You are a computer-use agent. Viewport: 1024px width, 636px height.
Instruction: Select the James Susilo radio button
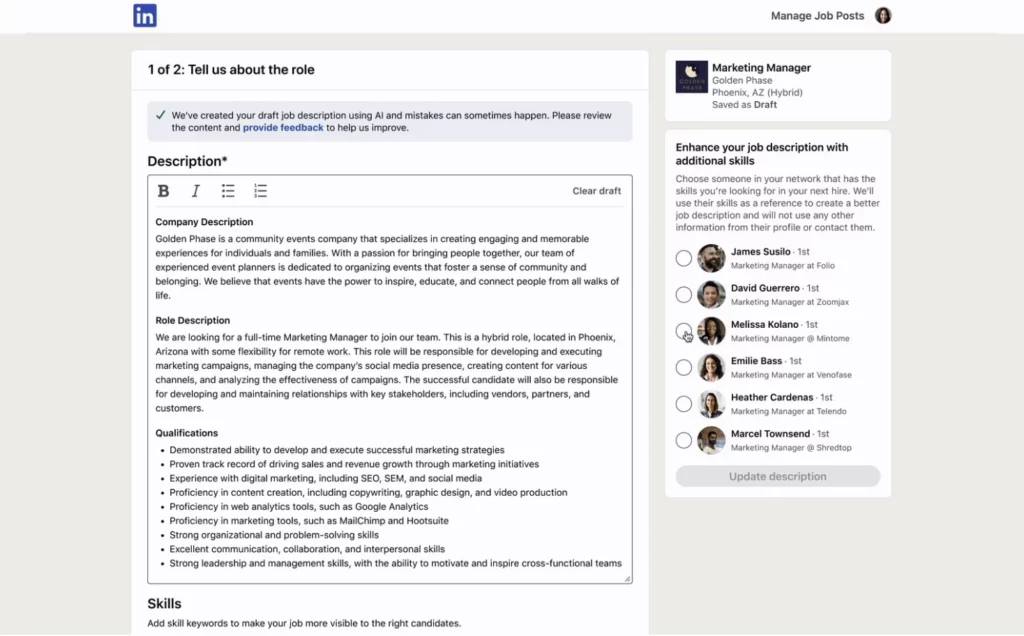(684, 258)
